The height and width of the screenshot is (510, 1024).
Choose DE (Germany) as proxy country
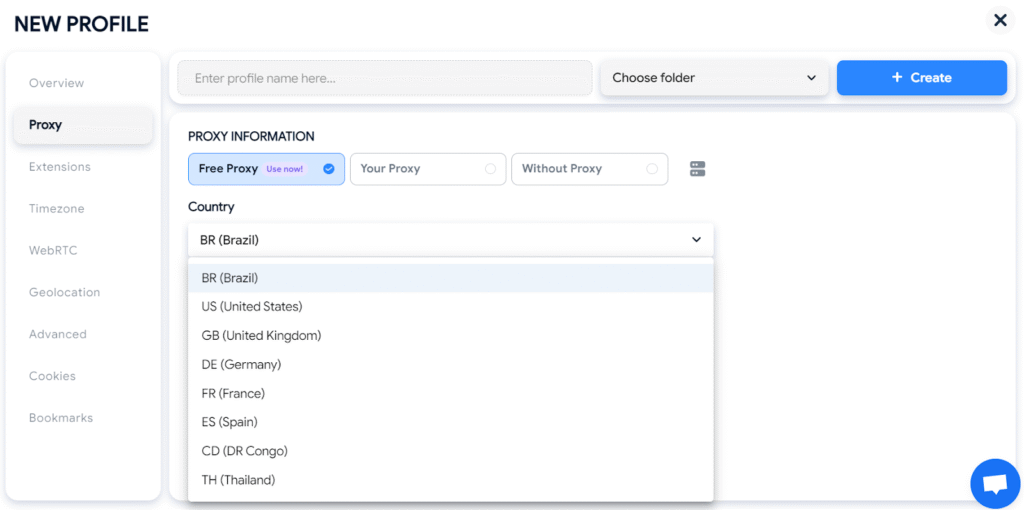pyautogui.click(x=241, y=364)
